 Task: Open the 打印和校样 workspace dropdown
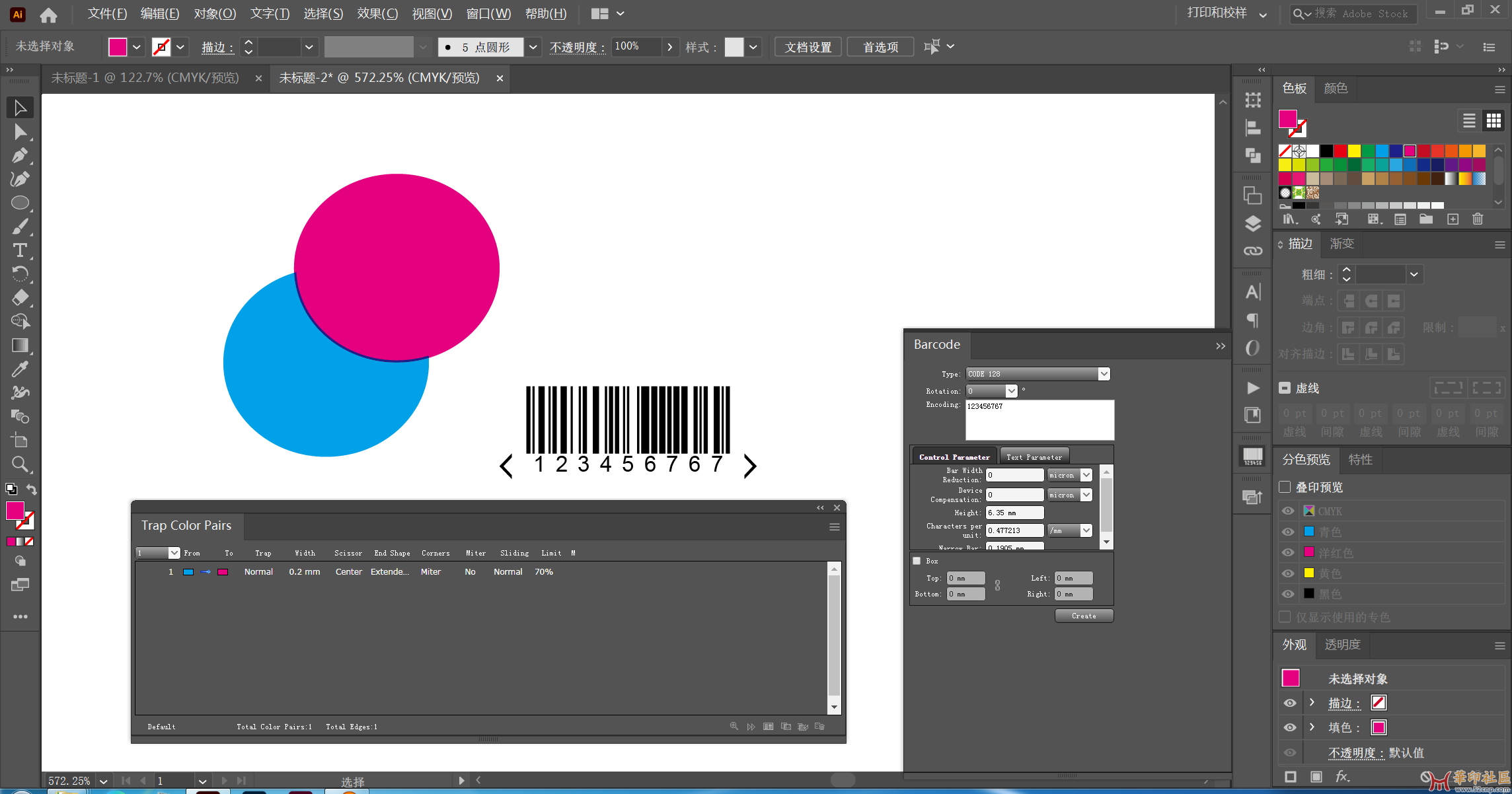click(1227, 13)
